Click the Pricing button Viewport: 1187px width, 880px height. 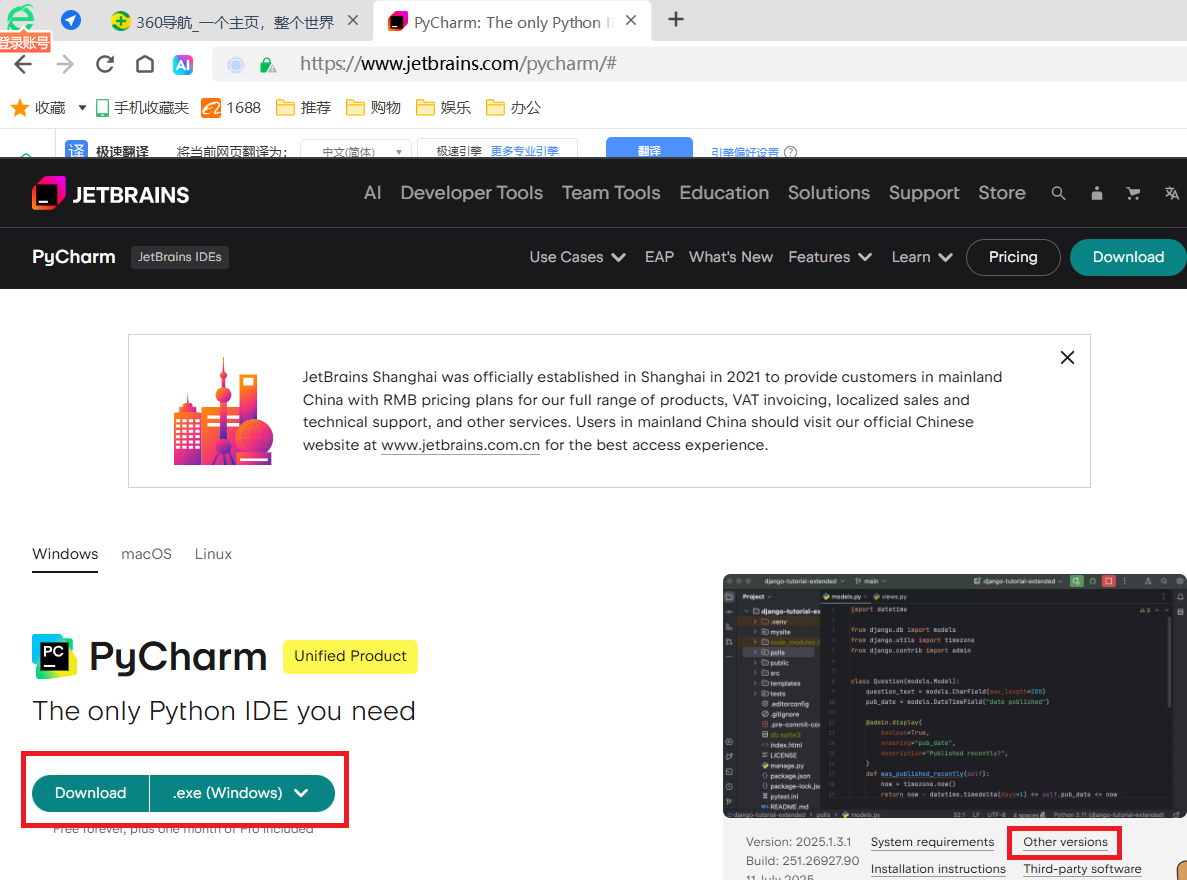tap(1013, 257)
